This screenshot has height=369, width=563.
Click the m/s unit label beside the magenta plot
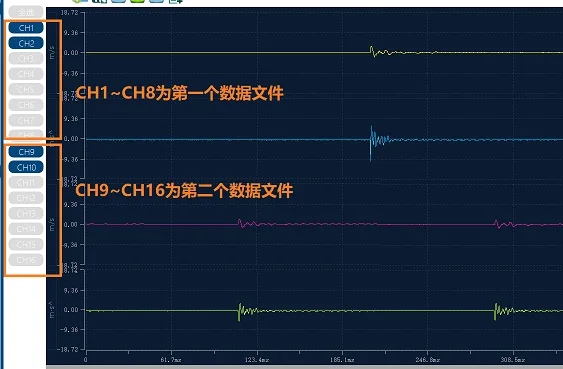(x=52, y=224)
